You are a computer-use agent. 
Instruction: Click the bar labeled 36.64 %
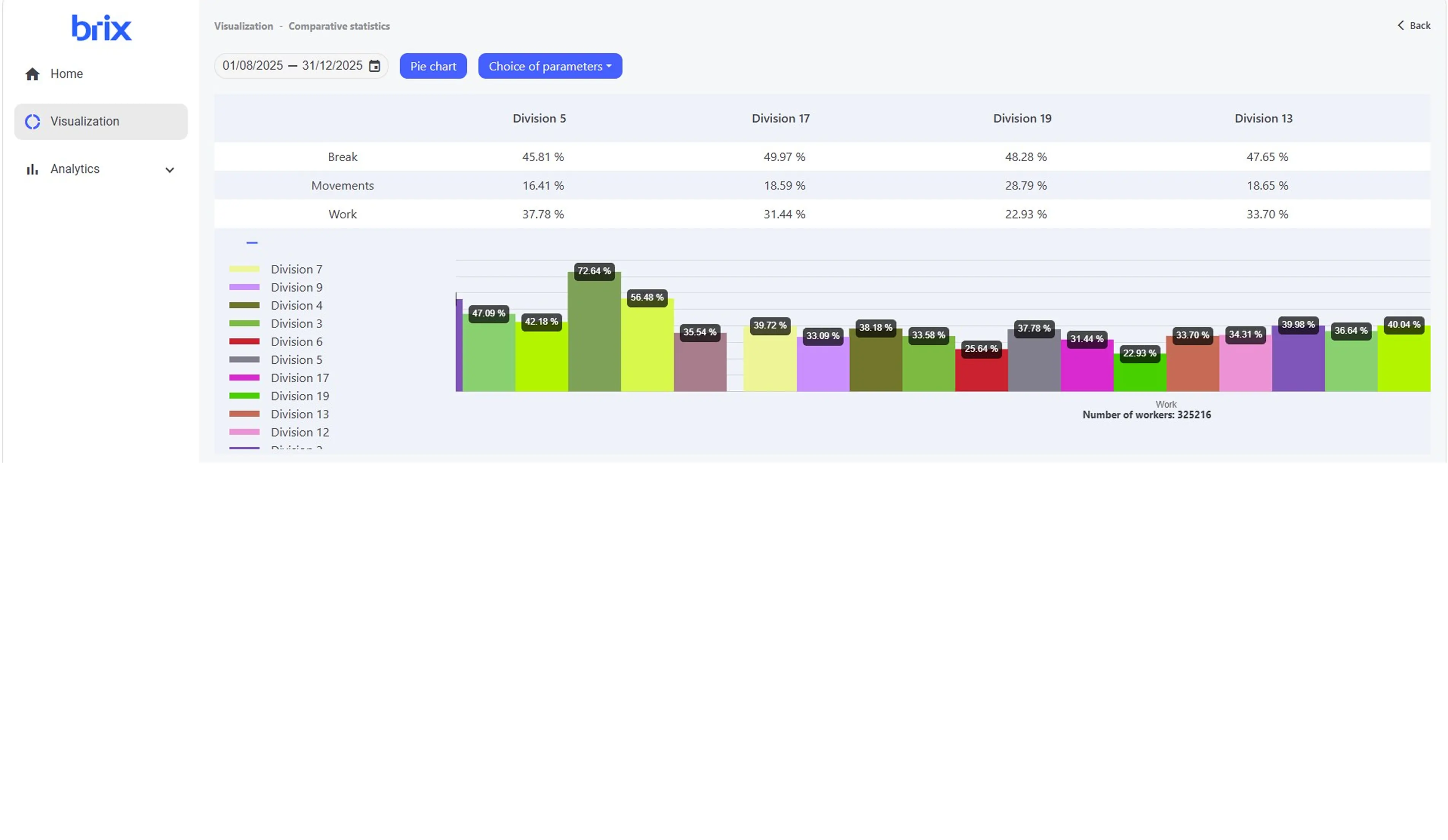(1351, 361)
